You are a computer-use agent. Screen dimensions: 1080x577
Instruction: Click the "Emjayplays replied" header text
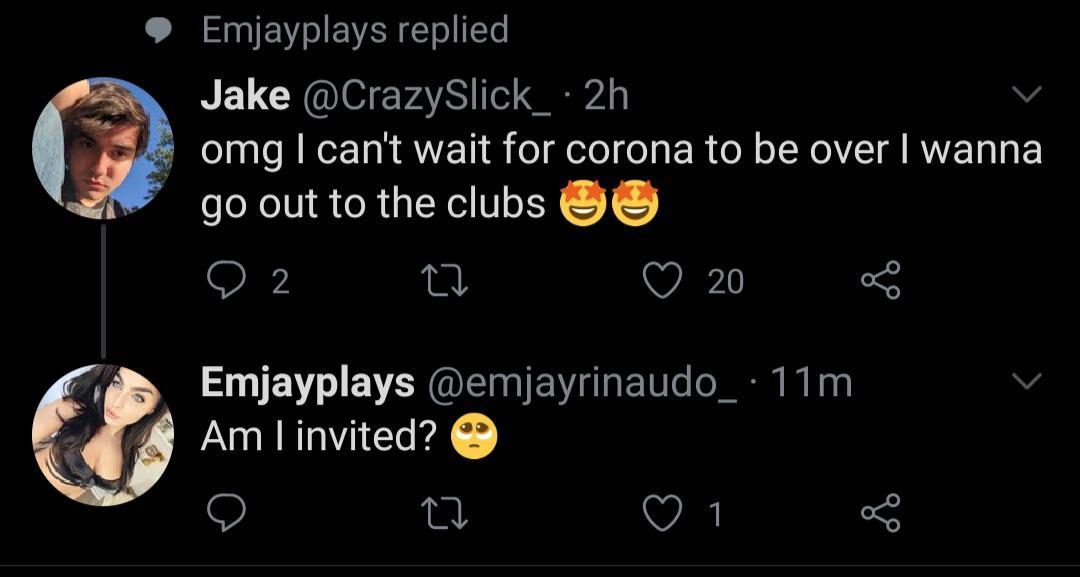click(355, 30)
